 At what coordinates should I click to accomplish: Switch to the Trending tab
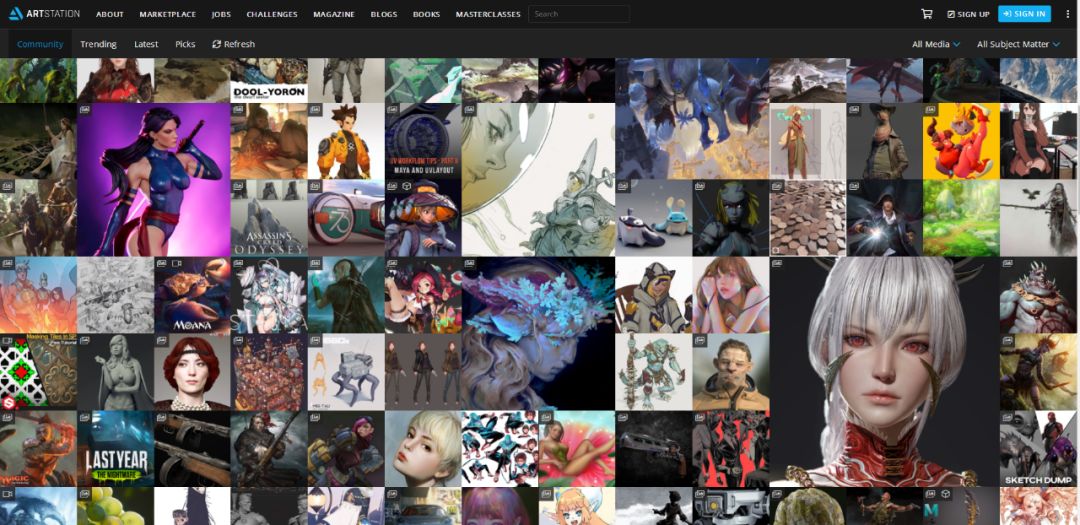pos(98,44)
